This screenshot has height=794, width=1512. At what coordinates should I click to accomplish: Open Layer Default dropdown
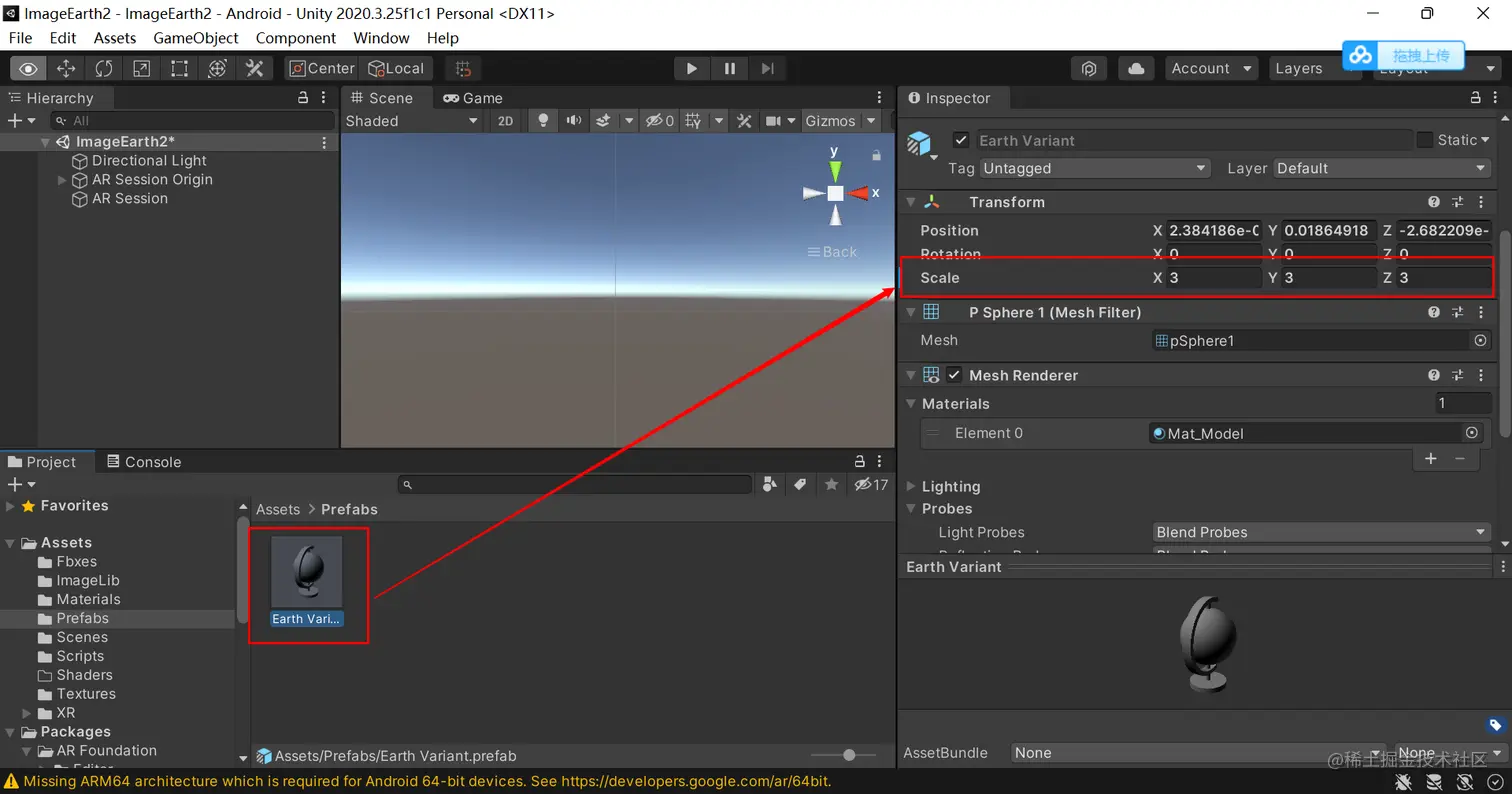(x=1382, y=168)
